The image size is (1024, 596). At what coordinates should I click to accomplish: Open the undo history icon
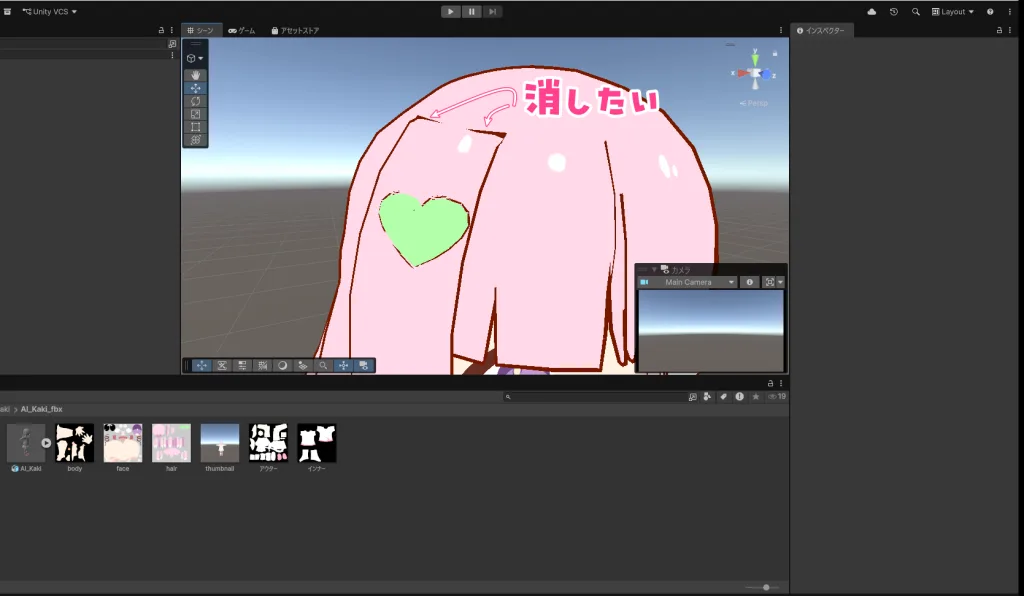pos(893,12)
